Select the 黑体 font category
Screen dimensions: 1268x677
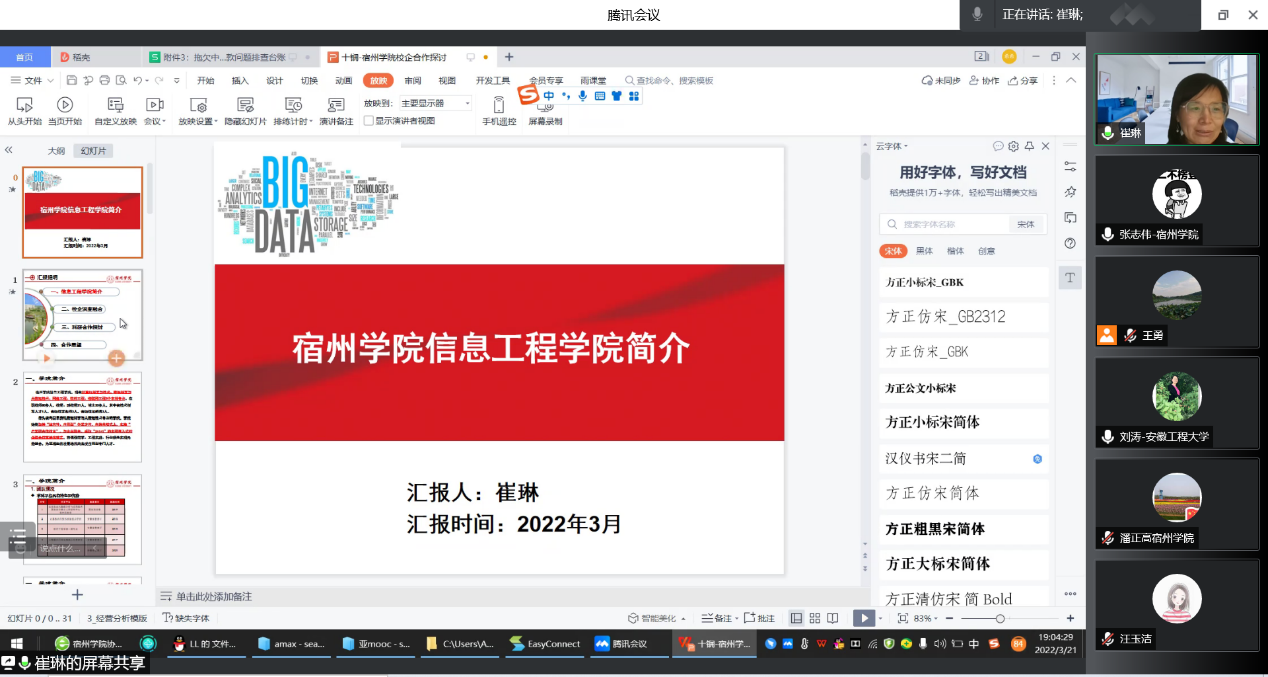pyautogui.click(x=924, y=251)
